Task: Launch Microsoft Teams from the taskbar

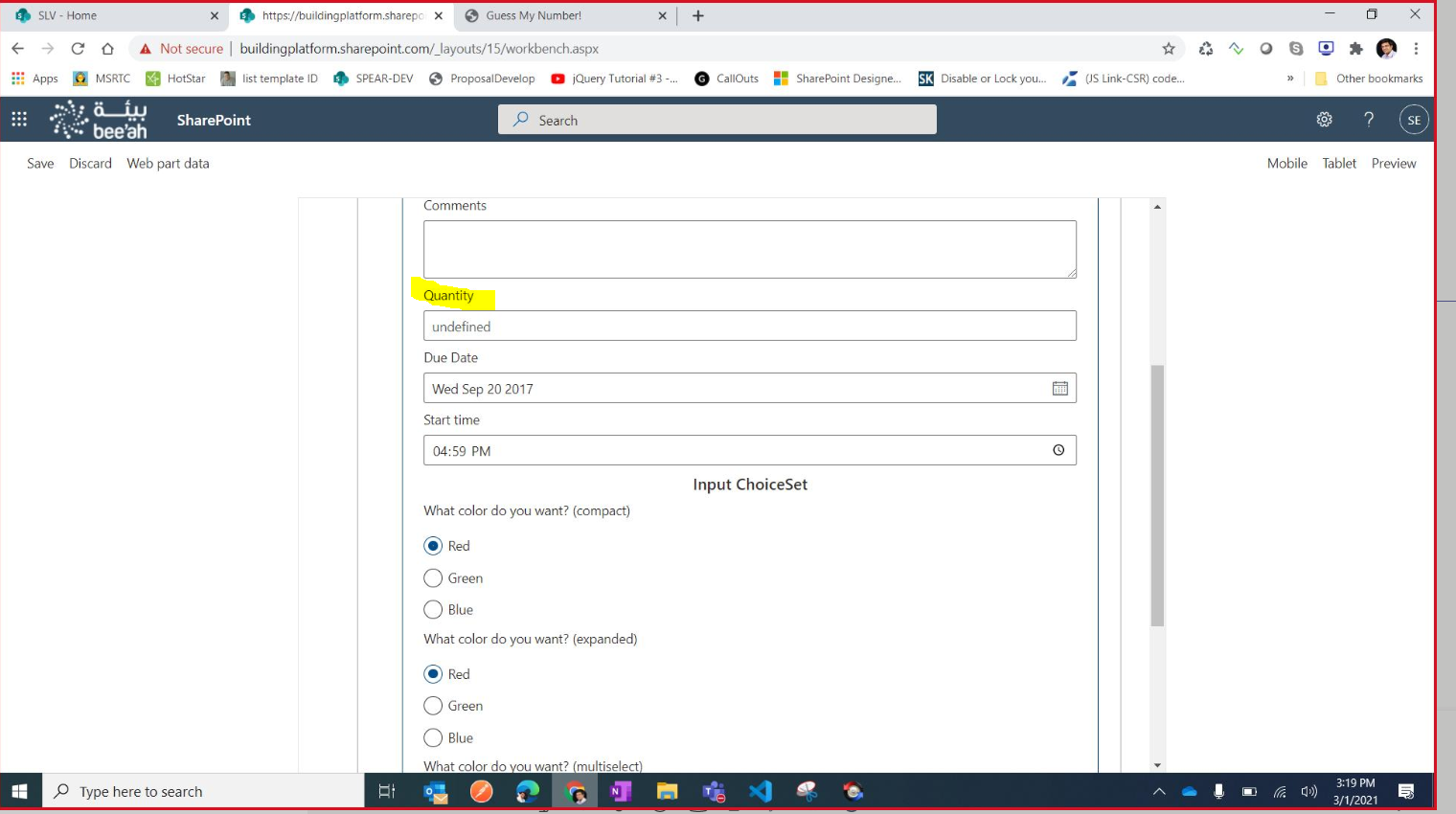Action: pos(714,791)
